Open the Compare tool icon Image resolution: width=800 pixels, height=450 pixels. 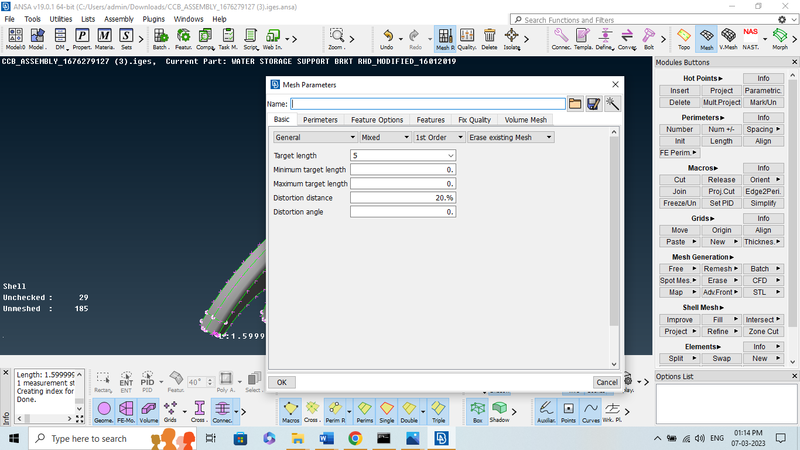click(x=205, y=39)
